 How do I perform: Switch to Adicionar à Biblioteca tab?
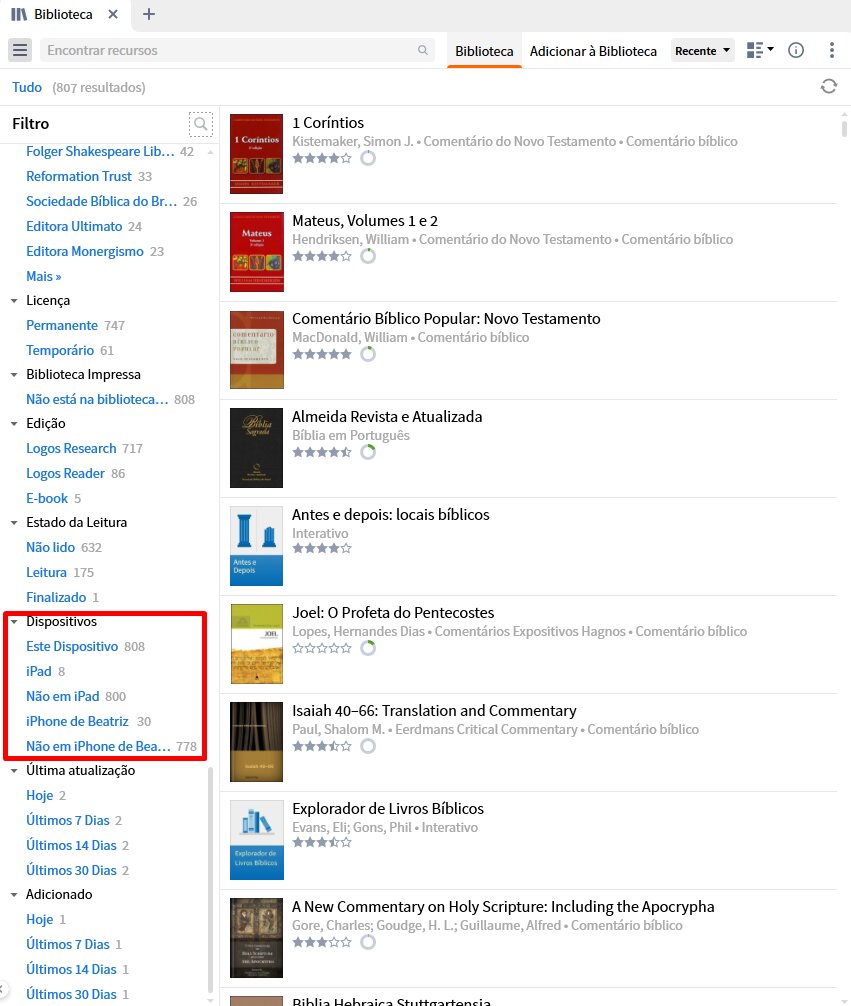(x=593, y=51)
